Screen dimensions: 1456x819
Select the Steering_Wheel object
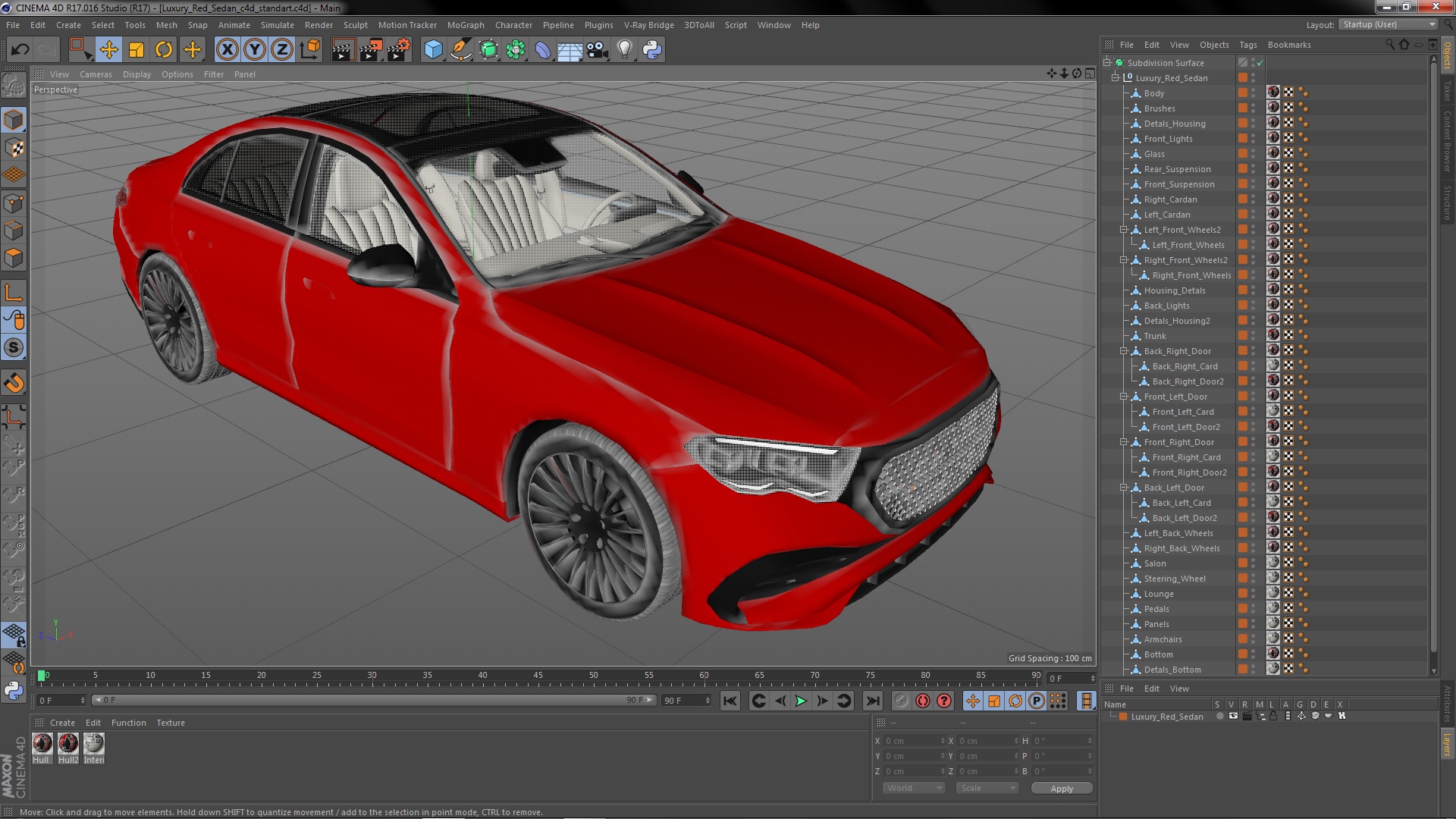point(1174,579)
